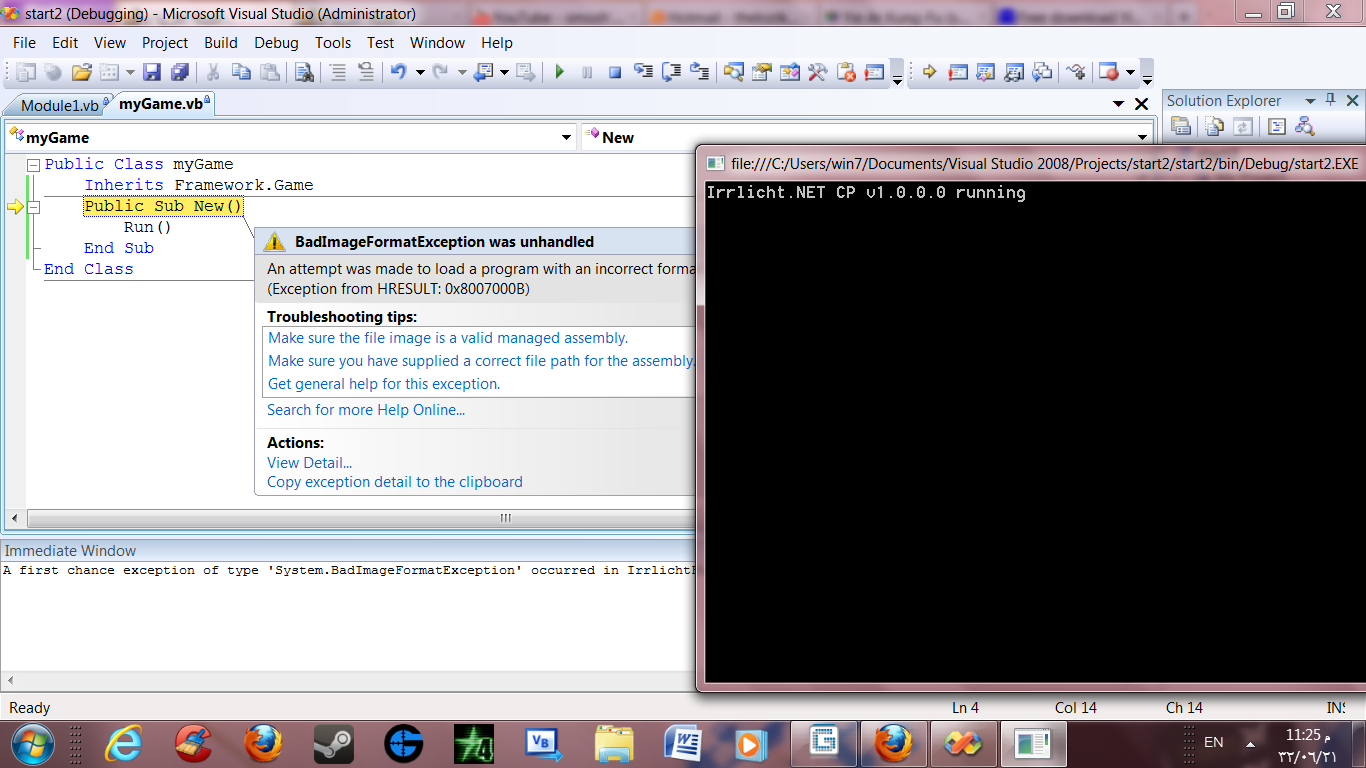This screenshot has width=1366, height=768.
Task: Click the View Code icon in Solution Explorer
Action: 1277,127
